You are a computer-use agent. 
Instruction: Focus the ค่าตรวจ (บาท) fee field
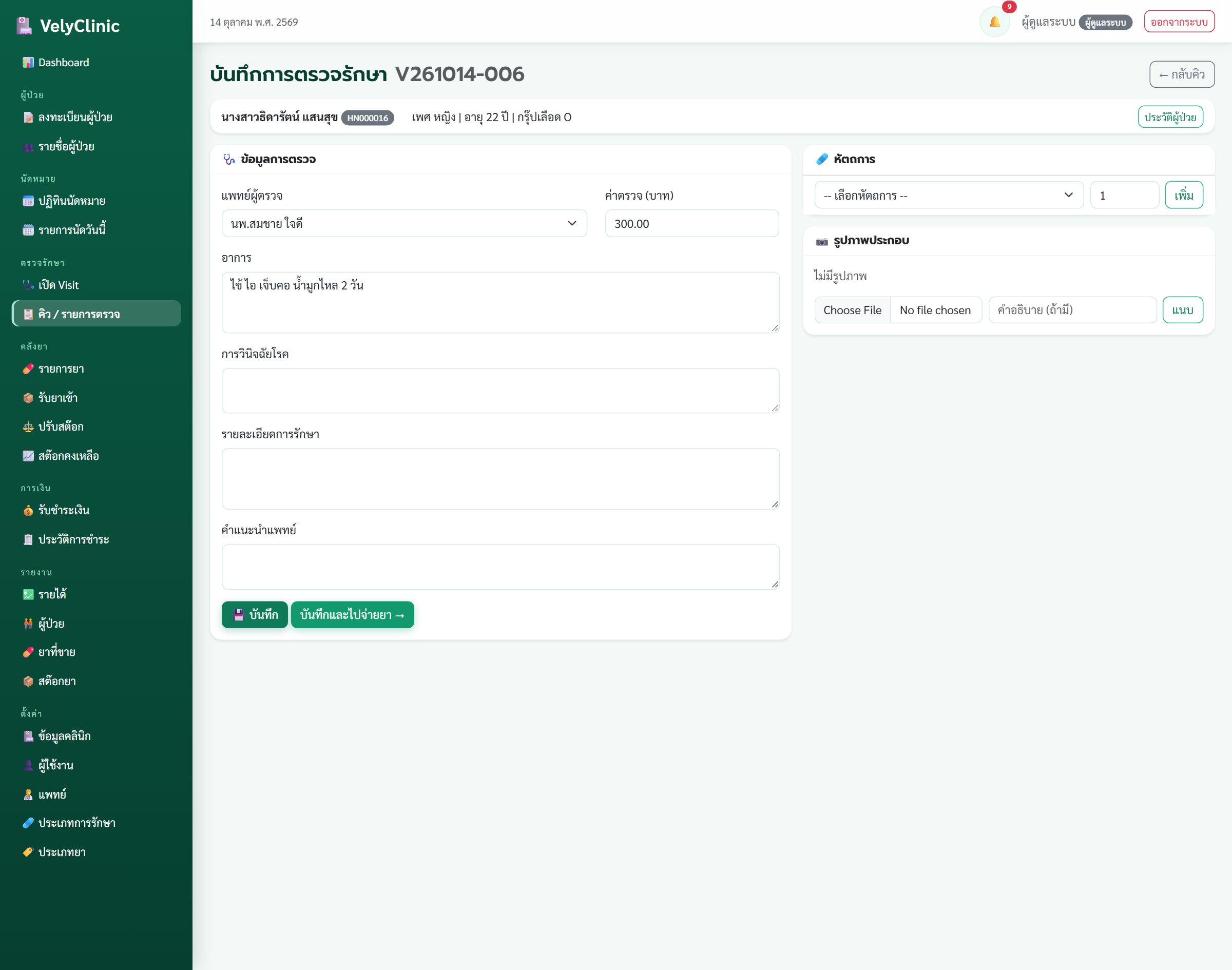(x=692, y=224)
